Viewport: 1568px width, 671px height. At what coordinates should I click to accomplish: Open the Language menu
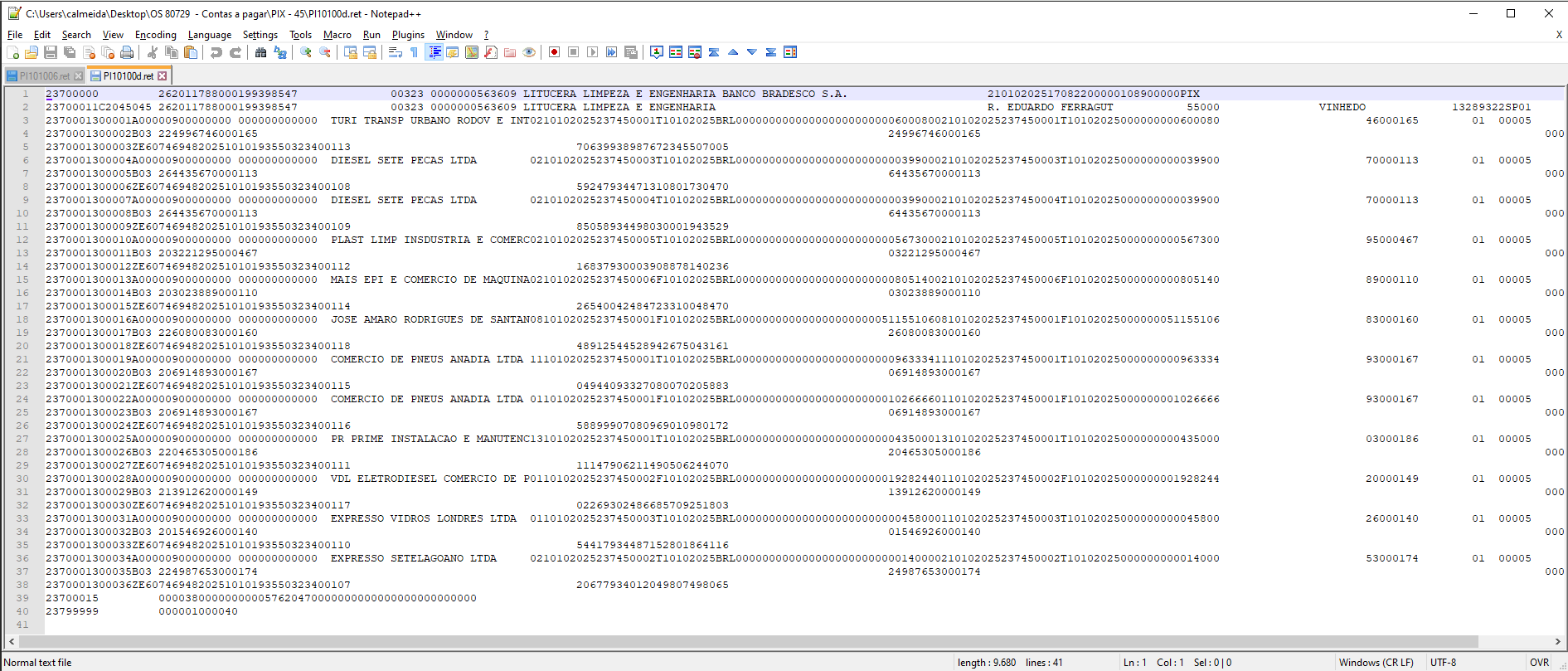(x=209, y=35)
